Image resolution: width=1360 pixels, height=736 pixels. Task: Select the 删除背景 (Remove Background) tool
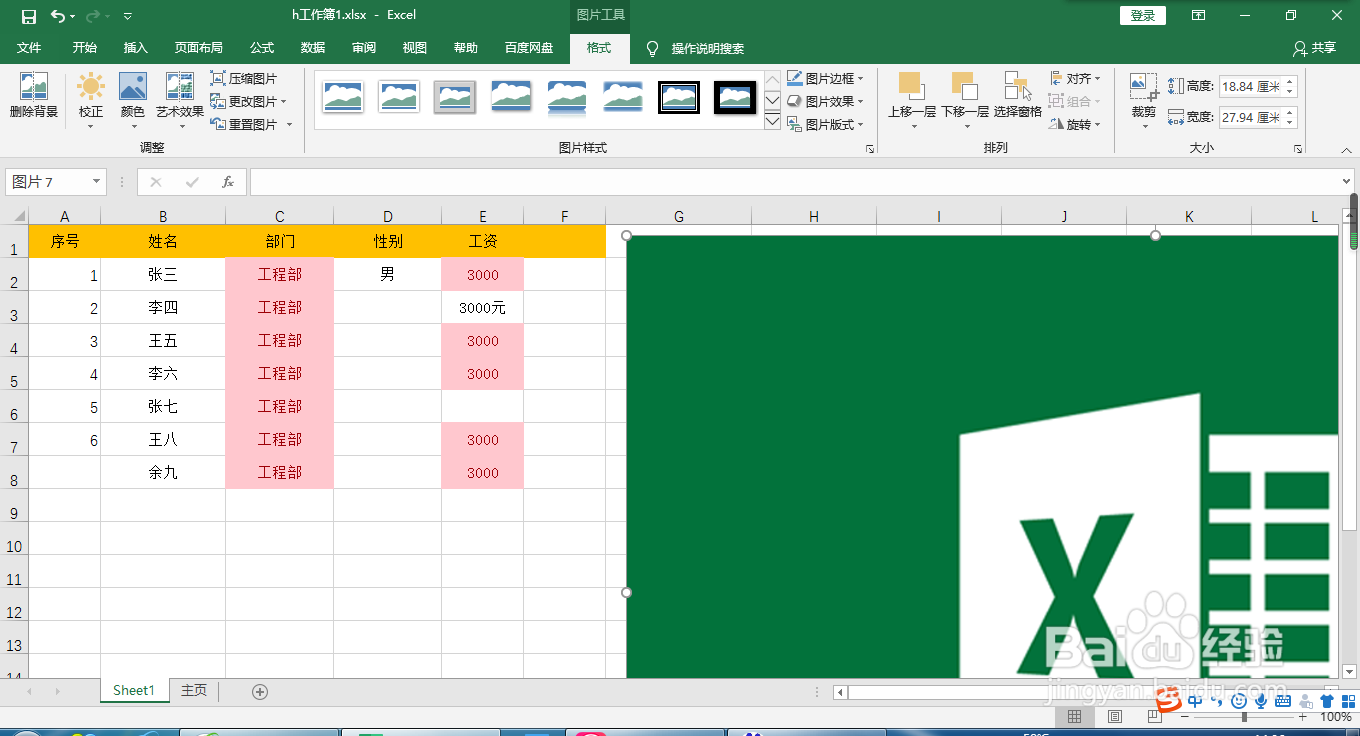click(x=34, y=98)
